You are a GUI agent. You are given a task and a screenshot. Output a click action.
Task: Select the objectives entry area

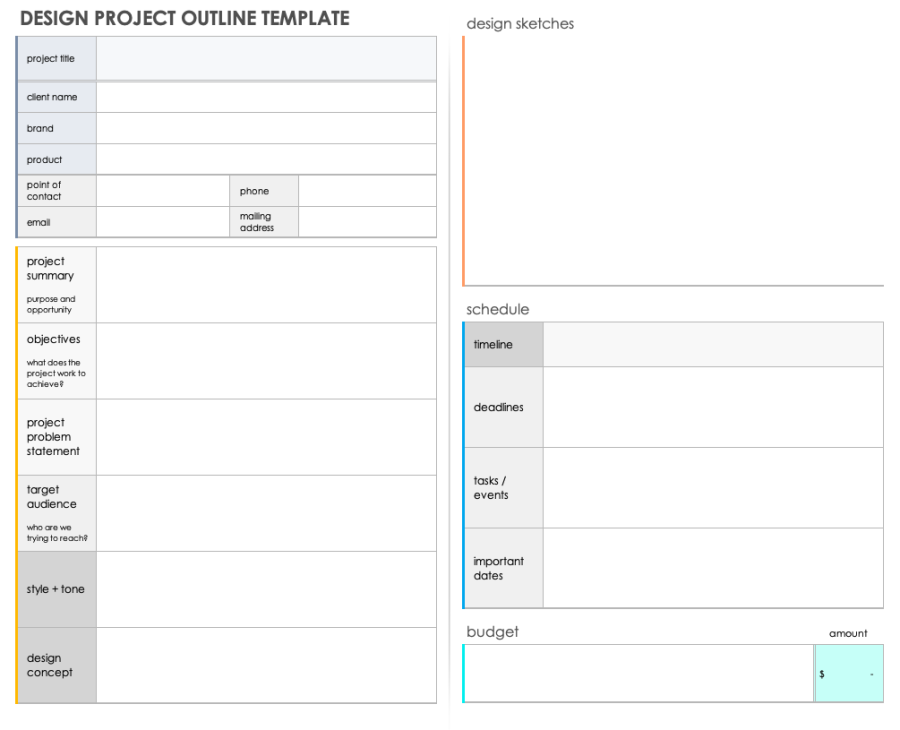click(265, 360)
